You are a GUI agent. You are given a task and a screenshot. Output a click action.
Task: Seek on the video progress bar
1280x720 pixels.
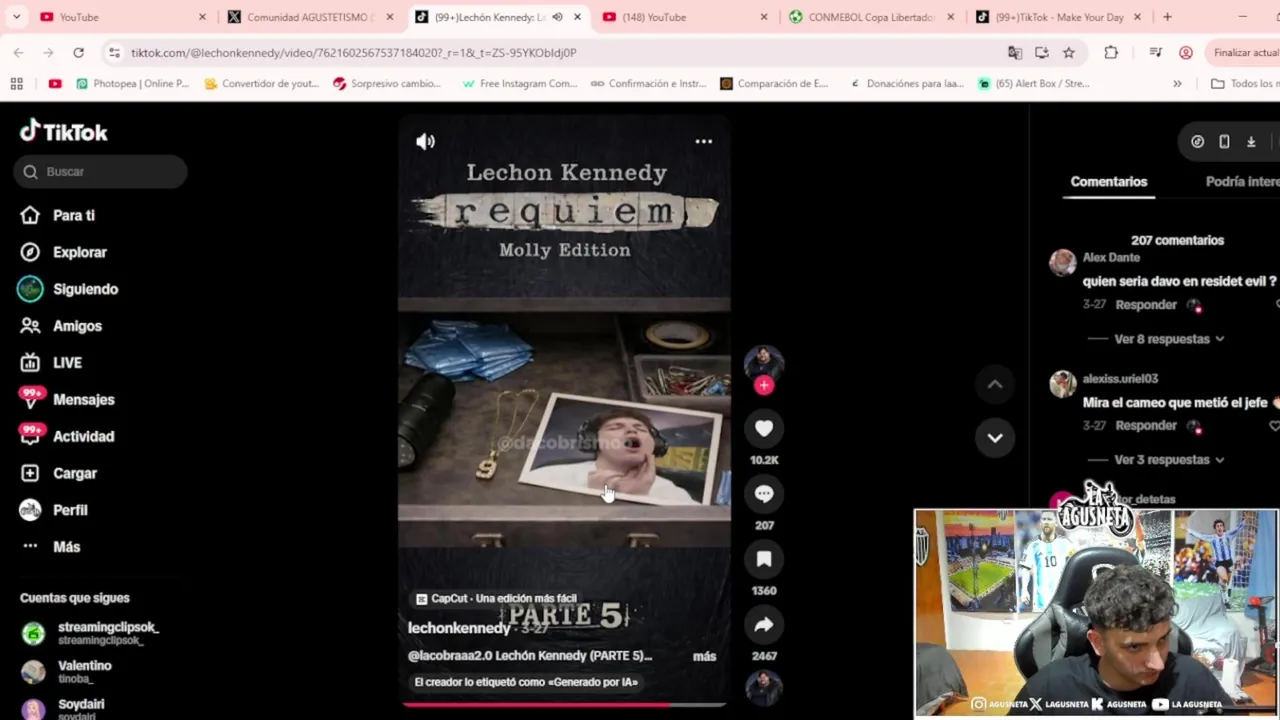coord(565,705)
